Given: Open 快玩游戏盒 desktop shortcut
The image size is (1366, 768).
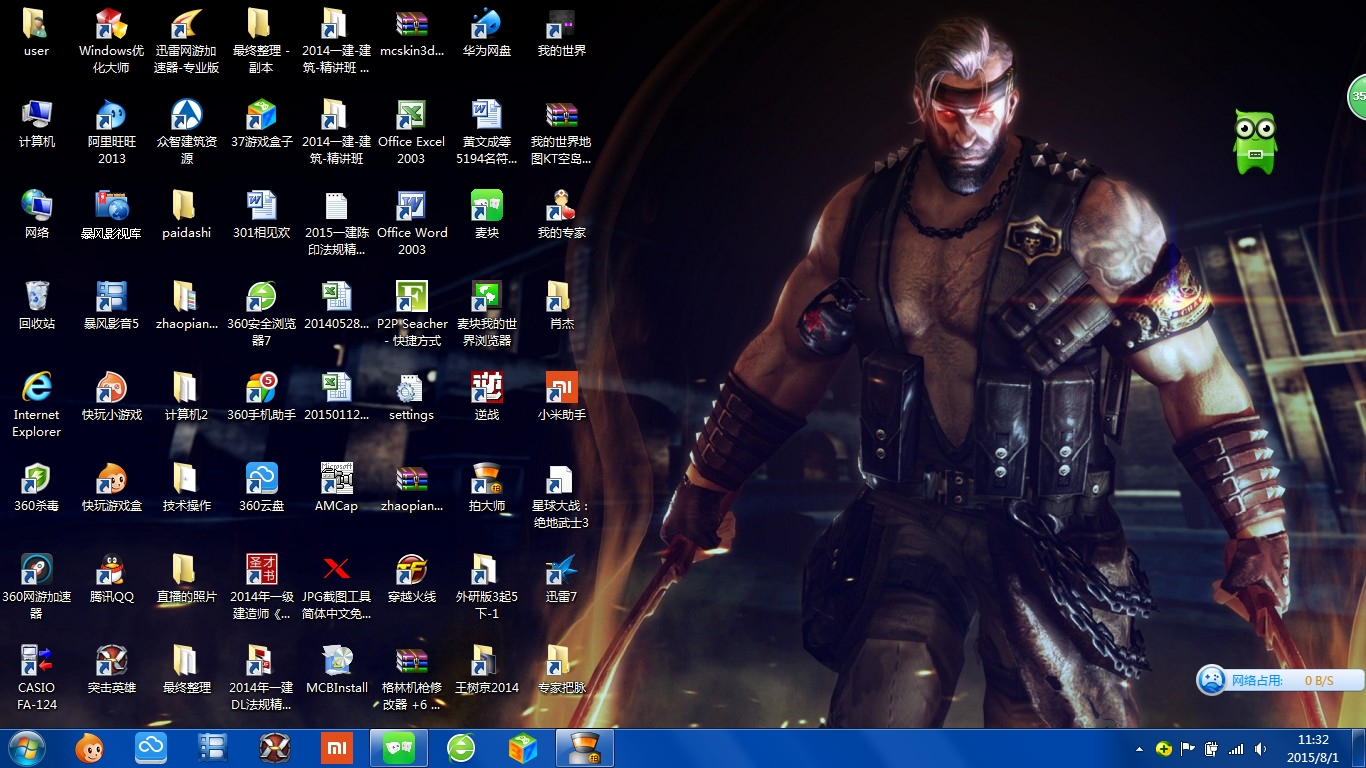Looking at the screenshot, I should [x=111, y=488].
